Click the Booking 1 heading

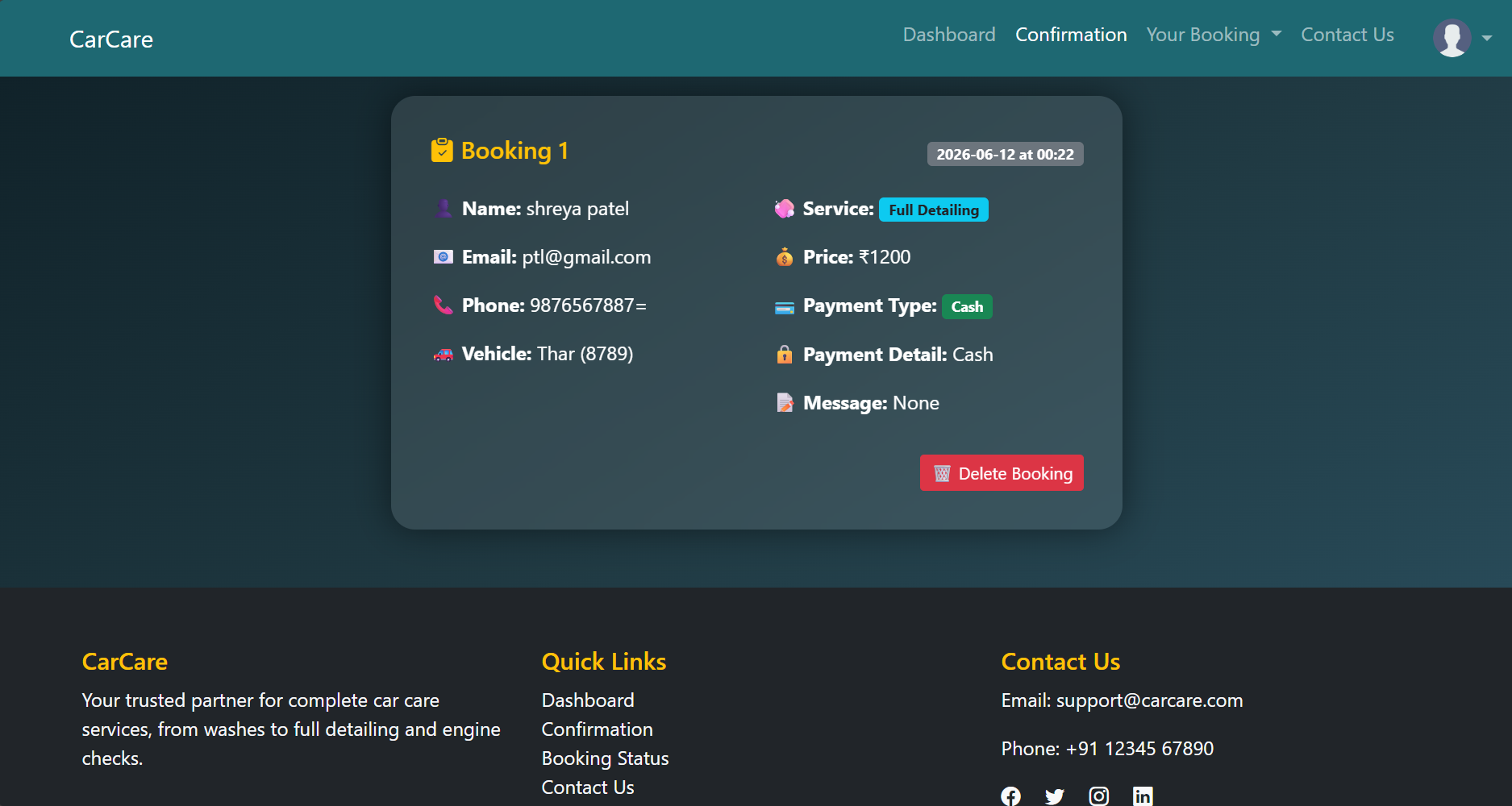pos(514,151)
